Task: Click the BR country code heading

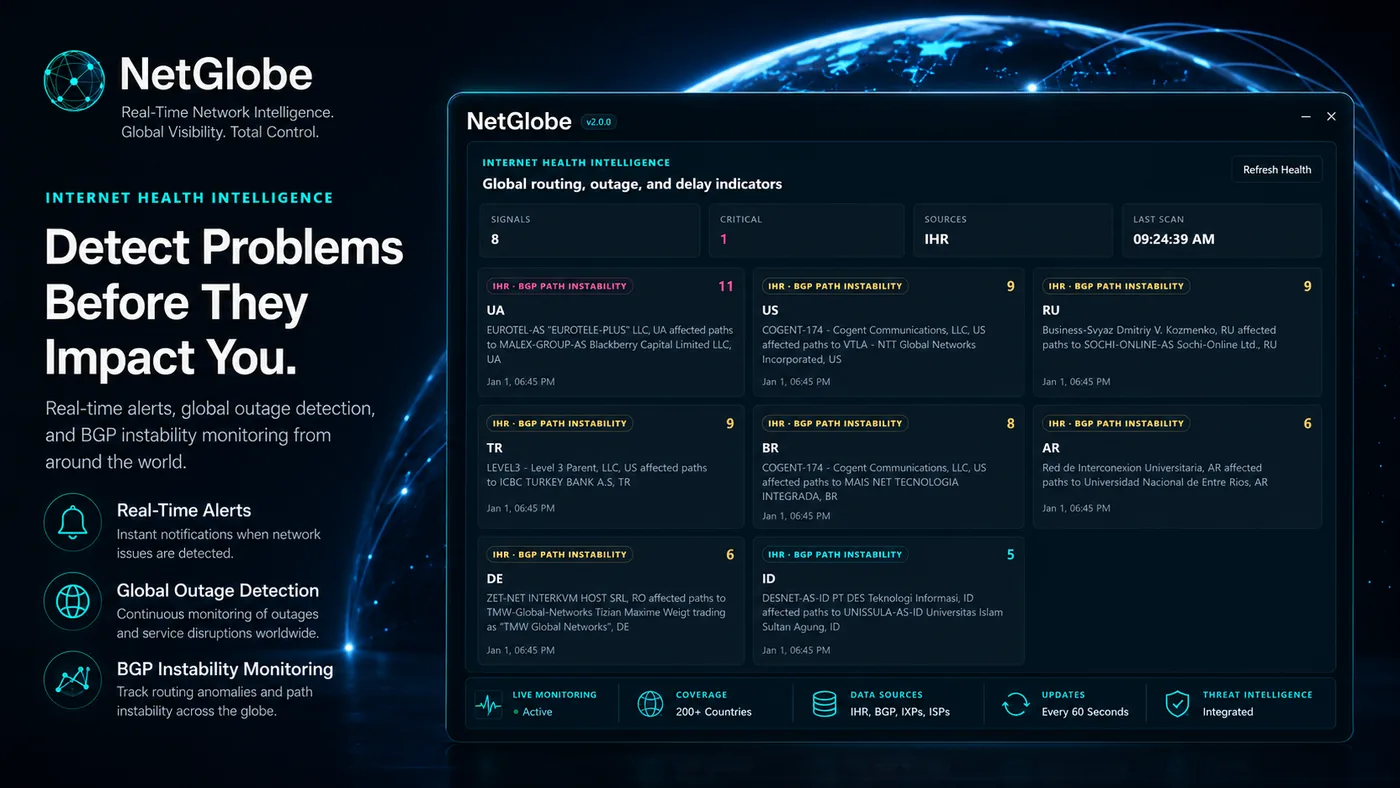Action: (x=771, y=448)
